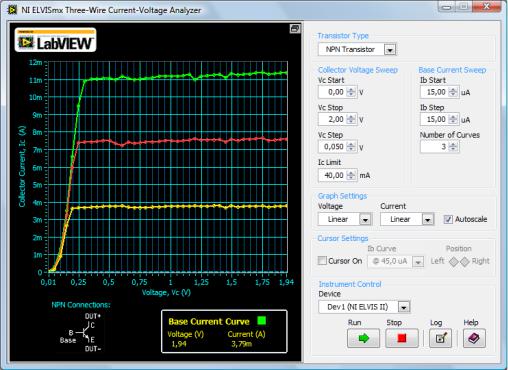Open the Help book icon

[x=474, y=338]
